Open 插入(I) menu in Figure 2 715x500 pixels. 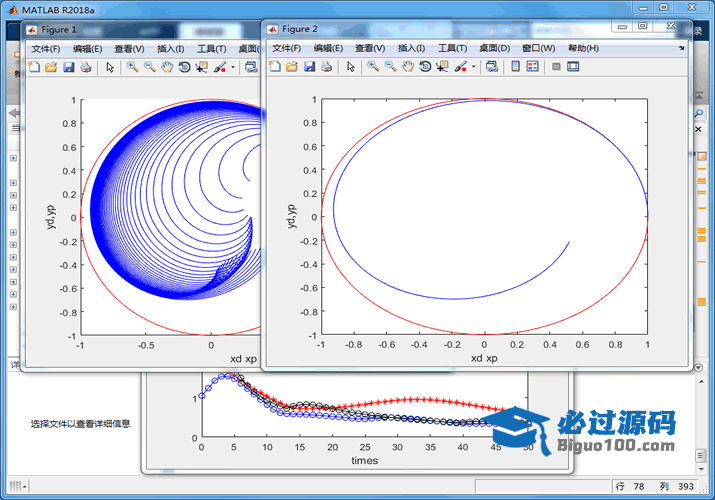click(411, 48)
